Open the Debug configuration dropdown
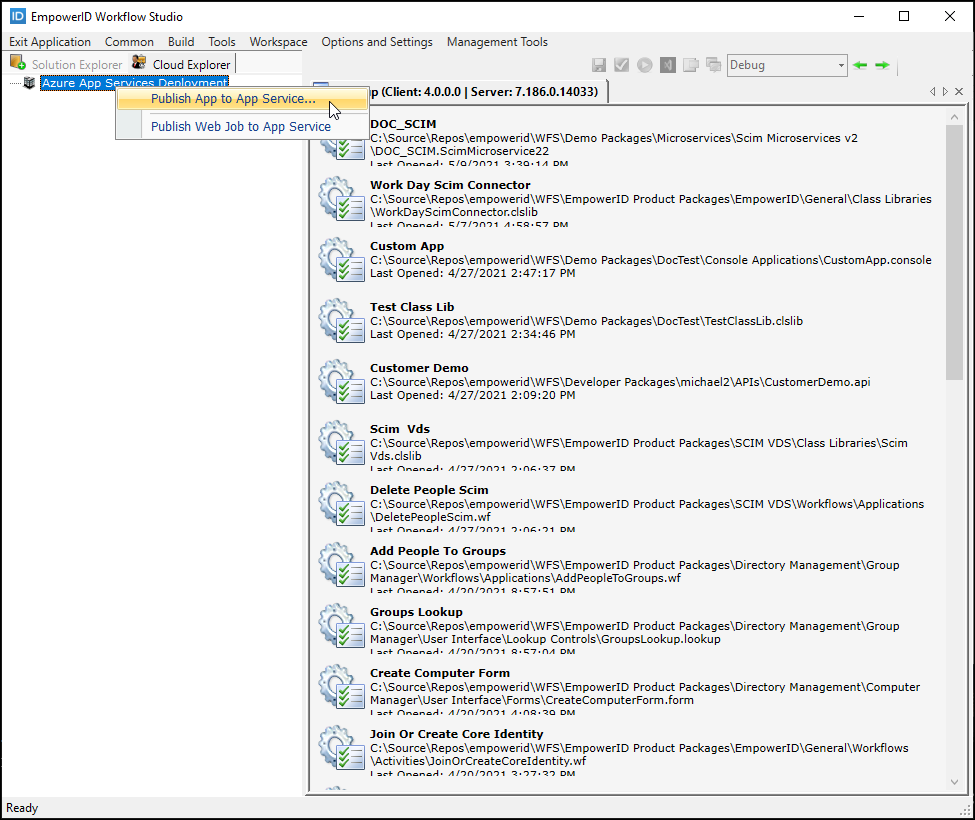 pyautogui.click(x=839, y=64)
